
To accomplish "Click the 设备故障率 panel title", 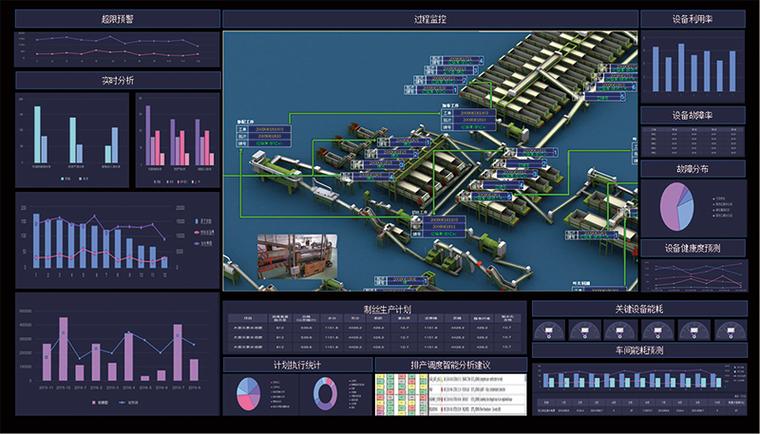I will click(692, 115).
